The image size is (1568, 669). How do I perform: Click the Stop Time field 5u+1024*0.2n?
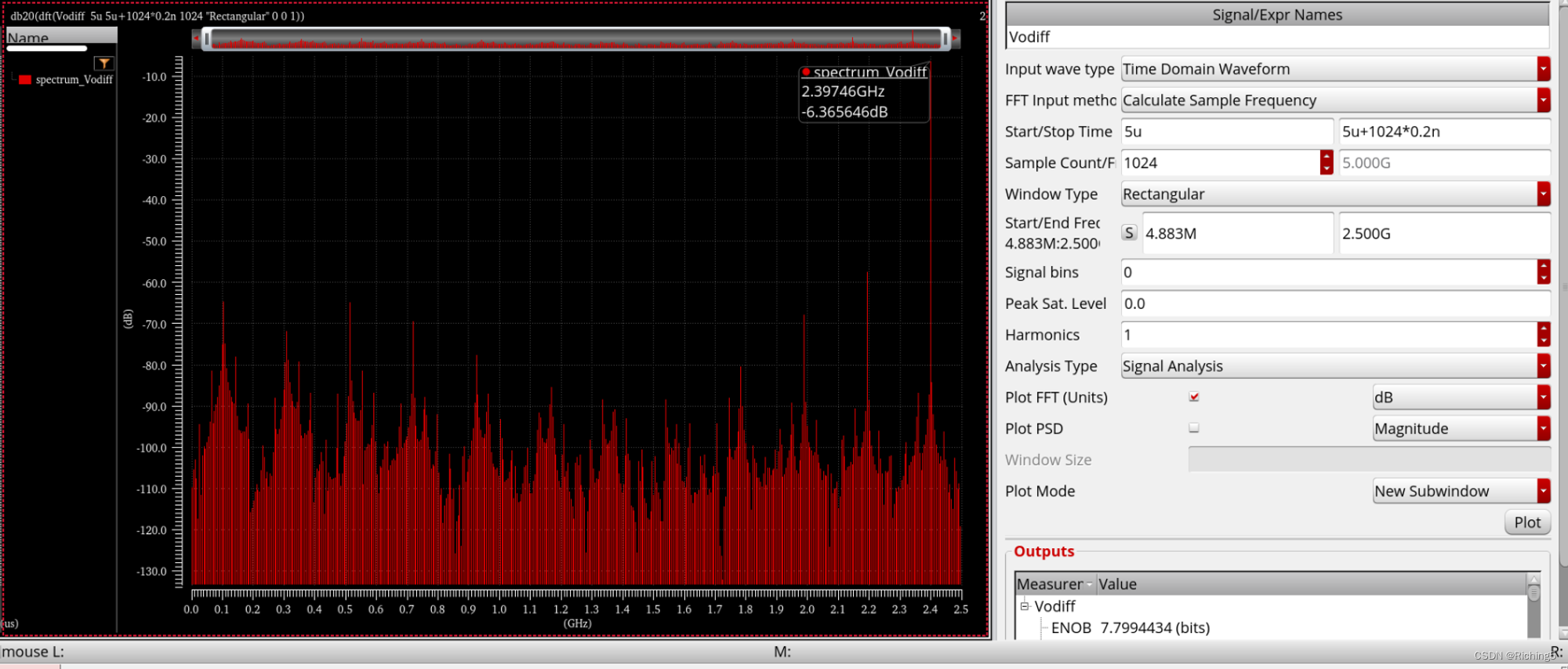pyautogui.click(x=1444, y=132)
